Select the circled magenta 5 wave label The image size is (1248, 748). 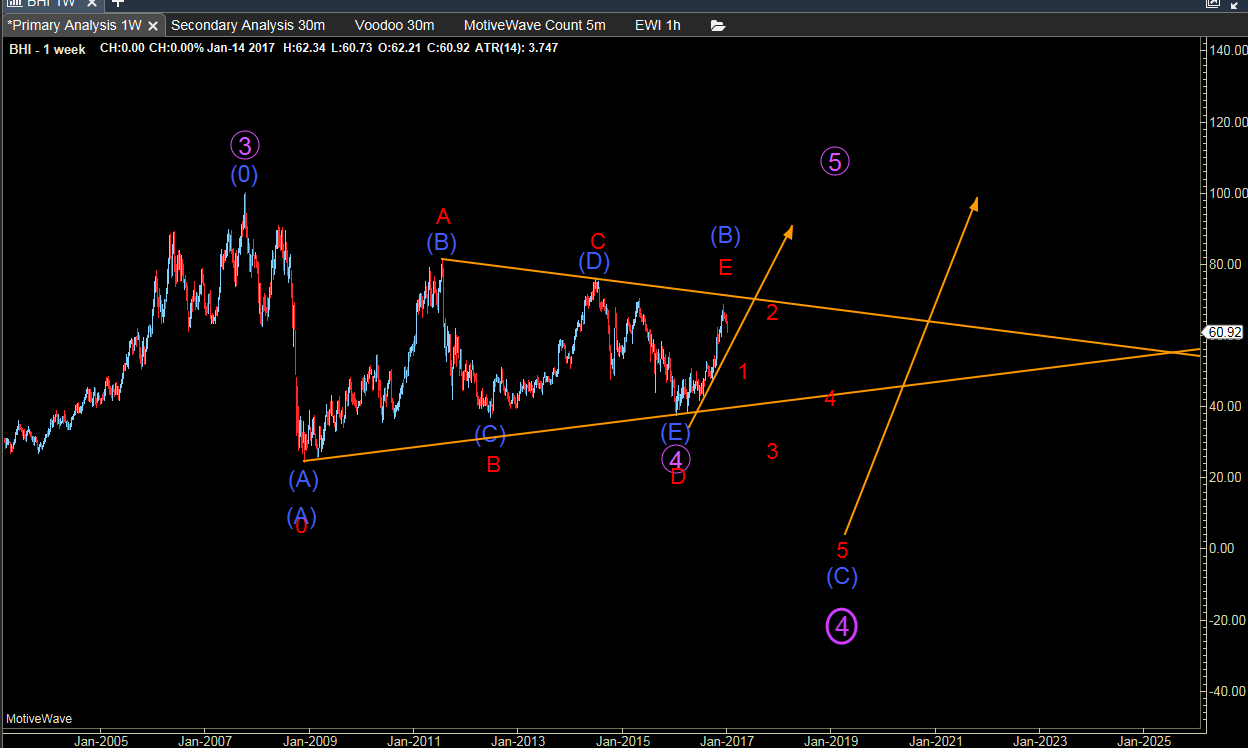[x=835, y=161]
